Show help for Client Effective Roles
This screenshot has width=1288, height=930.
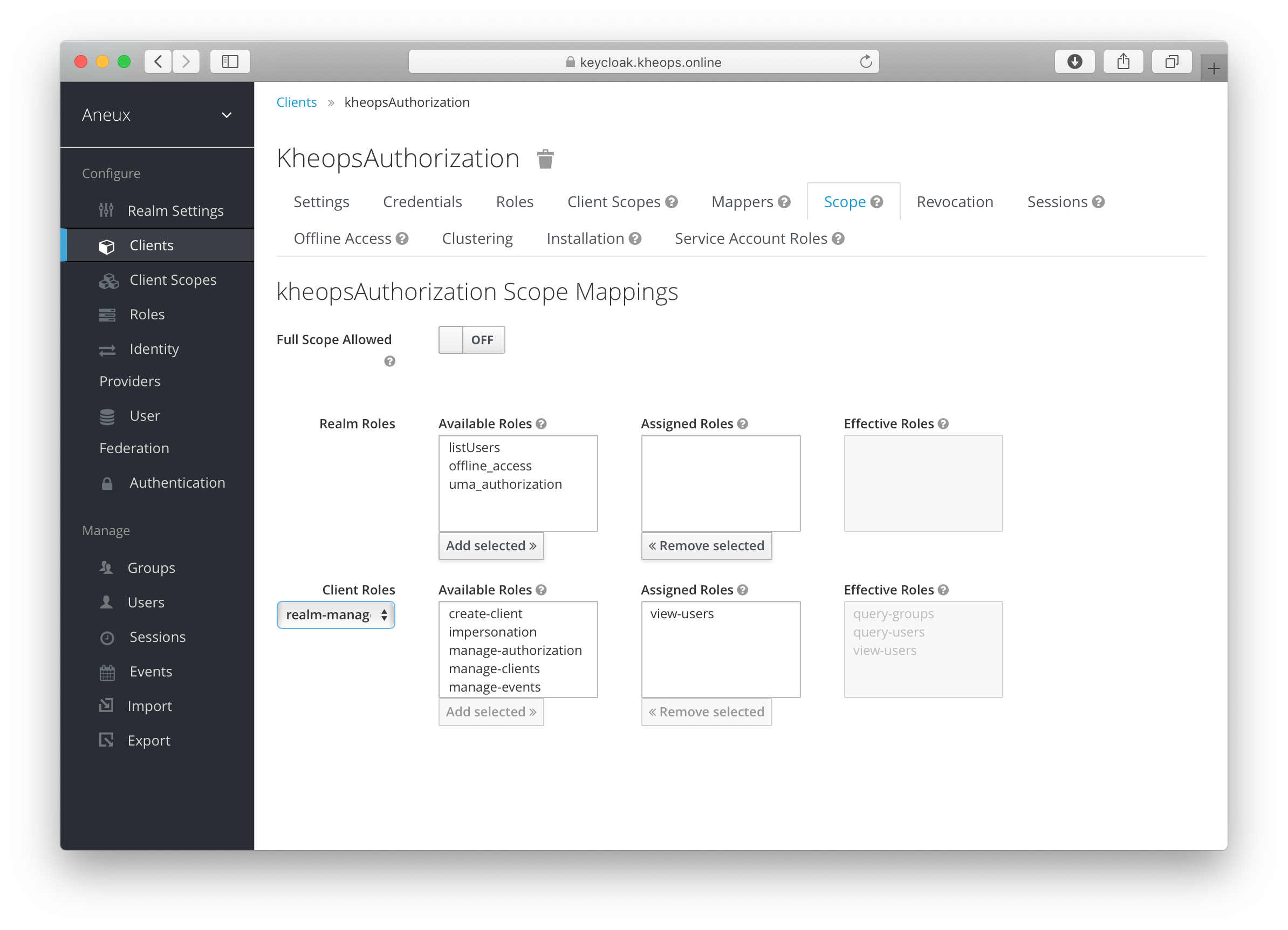pyautogui.click(x=943, y=590)
